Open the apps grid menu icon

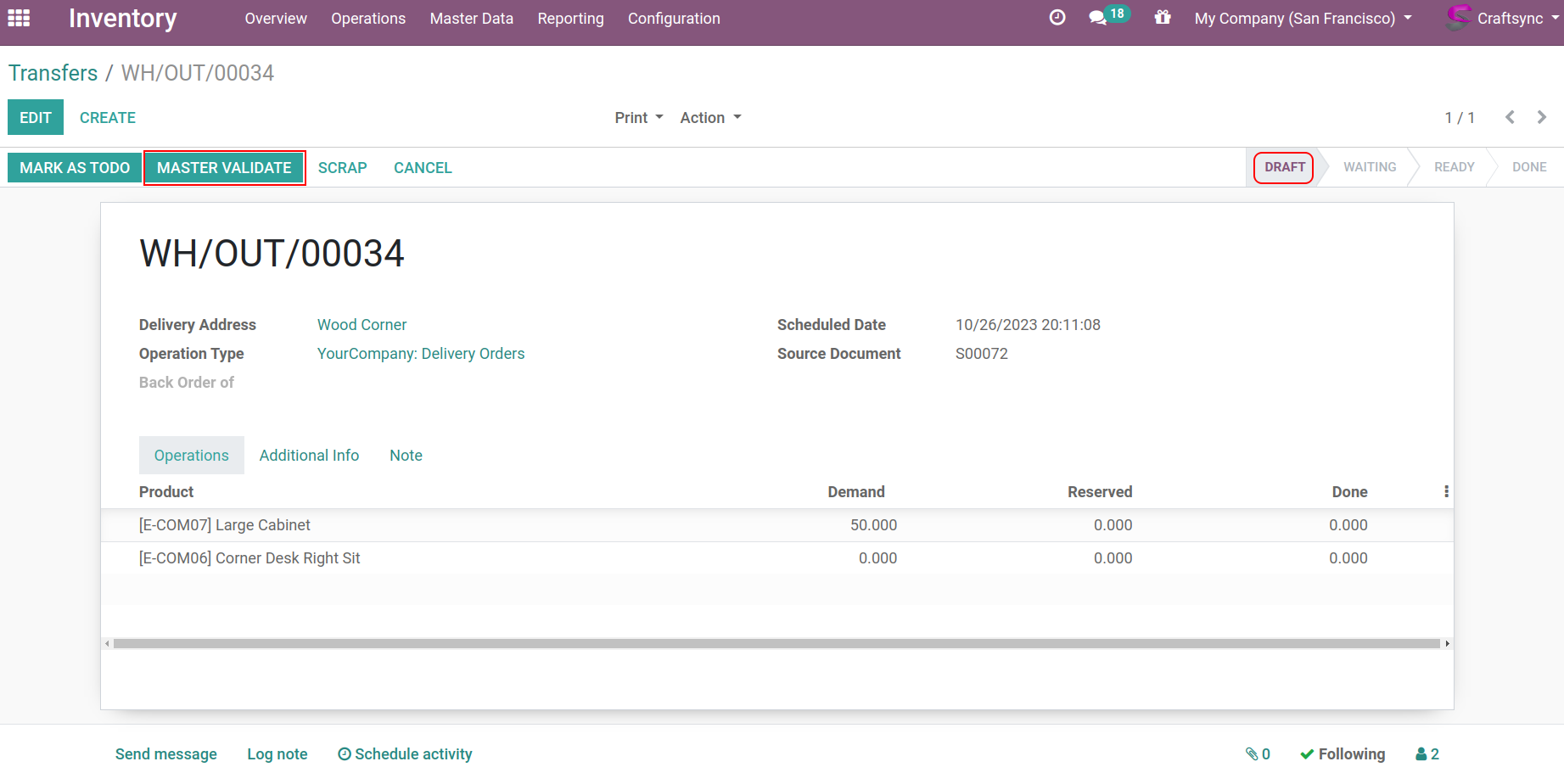[x=19, y=18]
